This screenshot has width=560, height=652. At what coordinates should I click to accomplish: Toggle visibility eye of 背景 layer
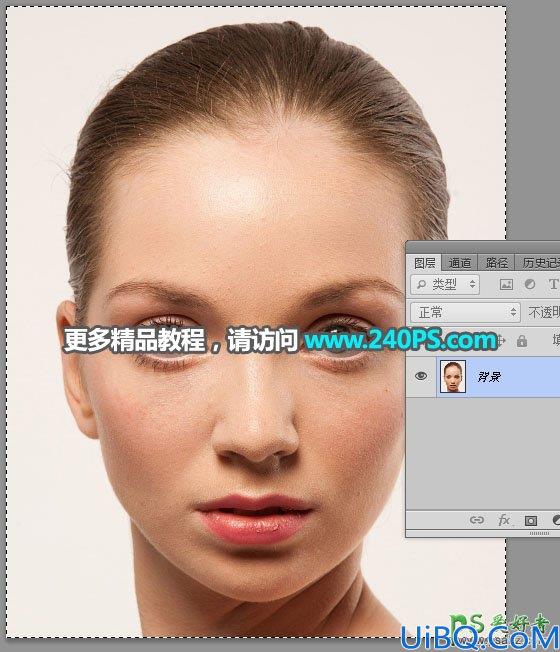click(x=421, y=376)
